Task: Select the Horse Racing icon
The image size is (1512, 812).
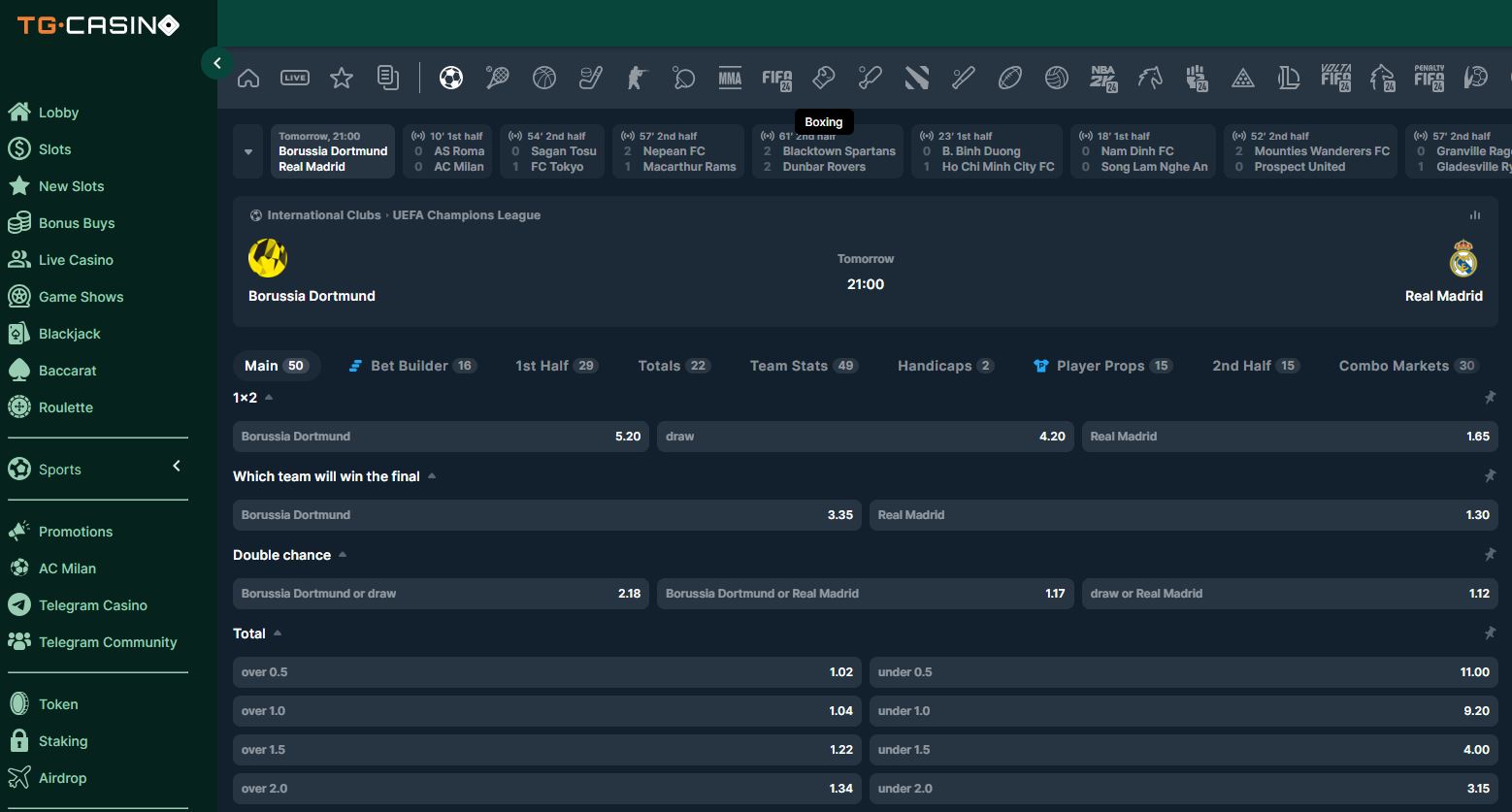Action: click(1149, 78)
